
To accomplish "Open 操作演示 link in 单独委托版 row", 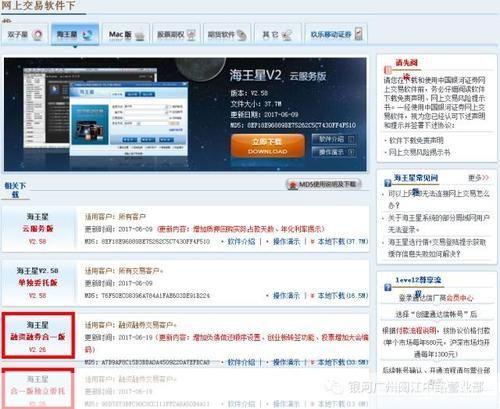I will click(x=286, y=295).
